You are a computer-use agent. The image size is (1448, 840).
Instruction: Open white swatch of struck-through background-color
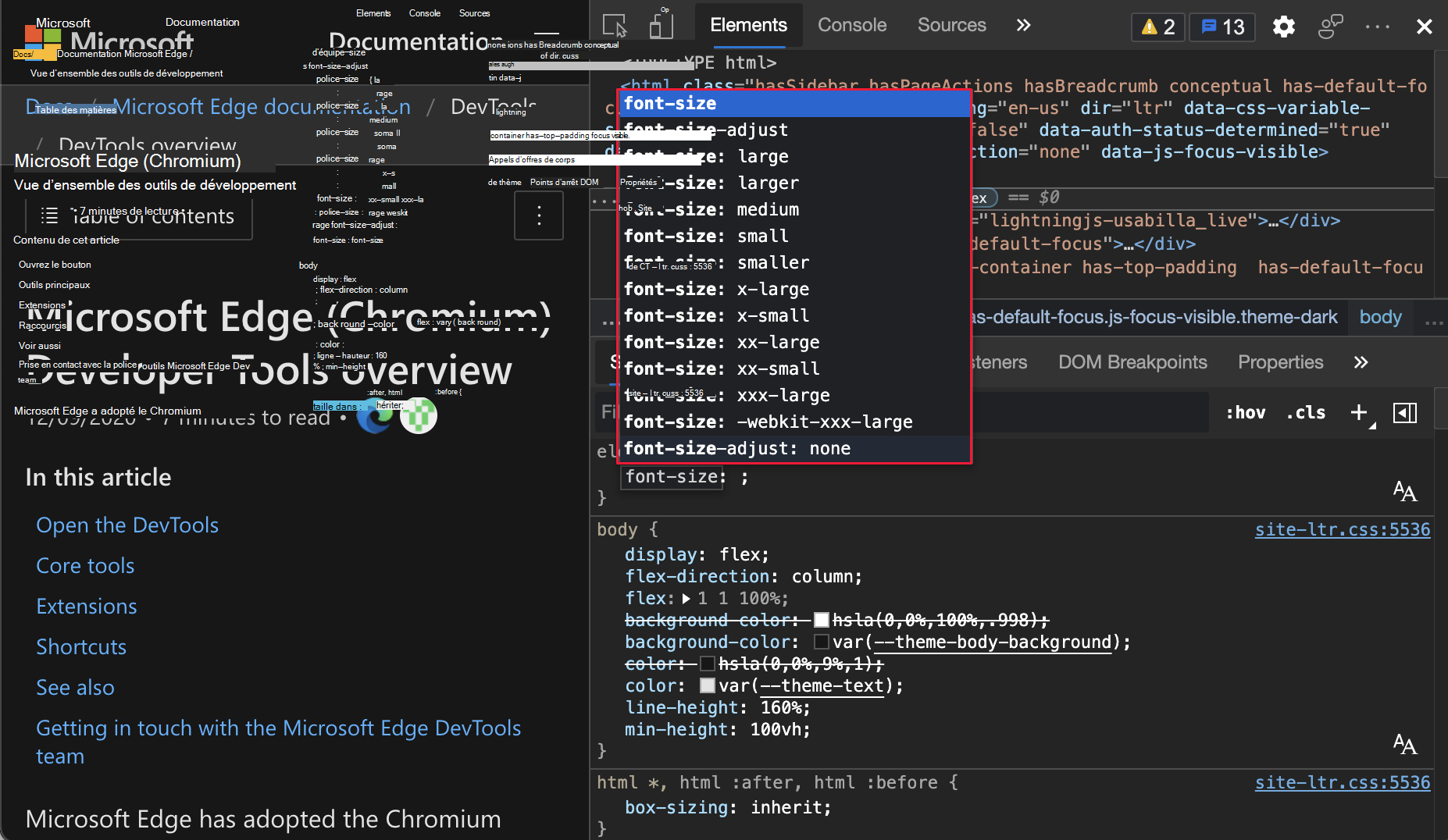(x=821, y=620)
